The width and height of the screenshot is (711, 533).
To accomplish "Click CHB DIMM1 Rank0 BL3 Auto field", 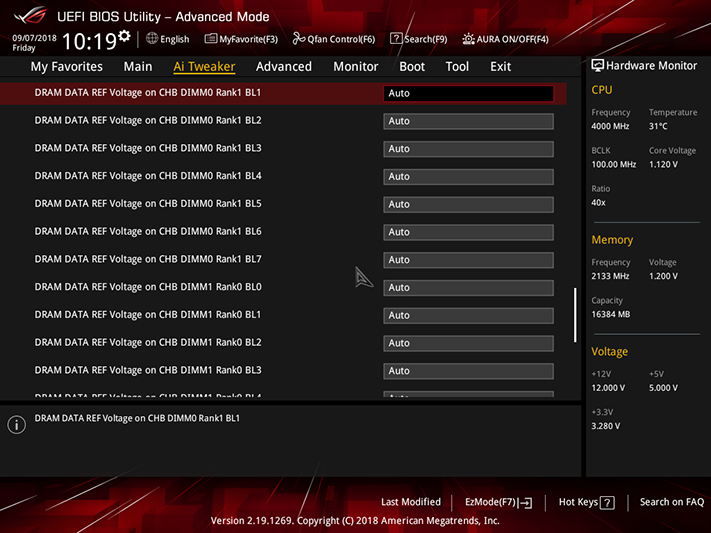I will (468, 371).
